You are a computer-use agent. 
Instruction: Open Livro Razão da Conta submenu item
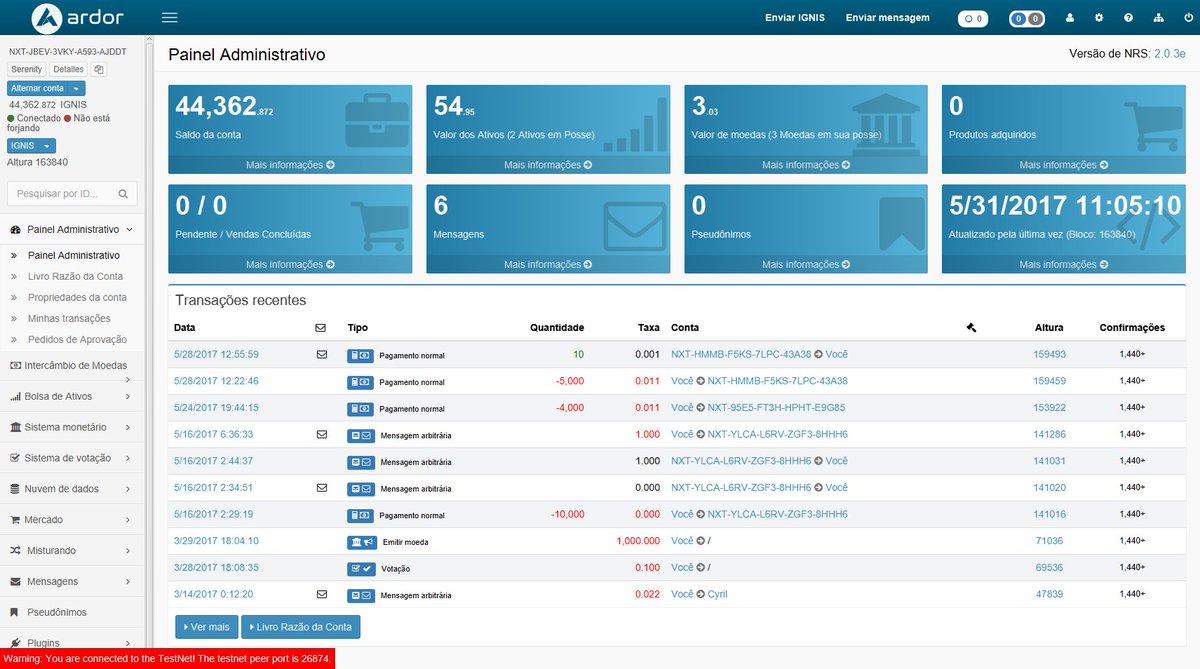(75, 276)
